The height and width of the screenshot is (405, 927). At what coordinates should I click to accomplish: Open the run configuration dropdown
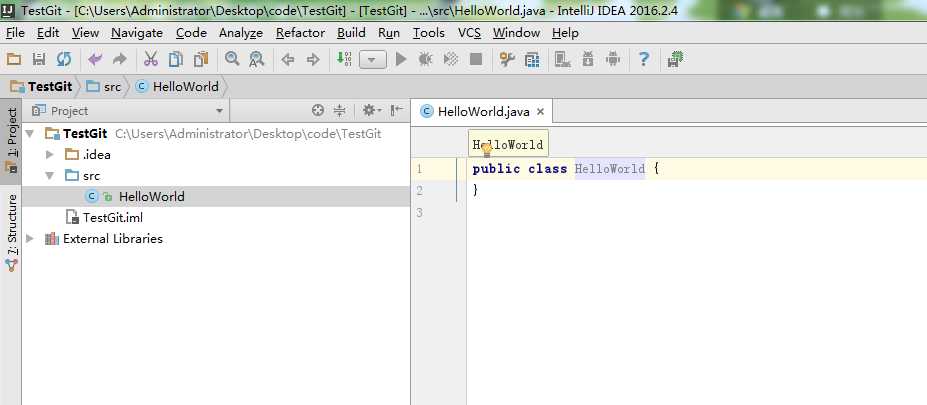[x=372, y=59]
